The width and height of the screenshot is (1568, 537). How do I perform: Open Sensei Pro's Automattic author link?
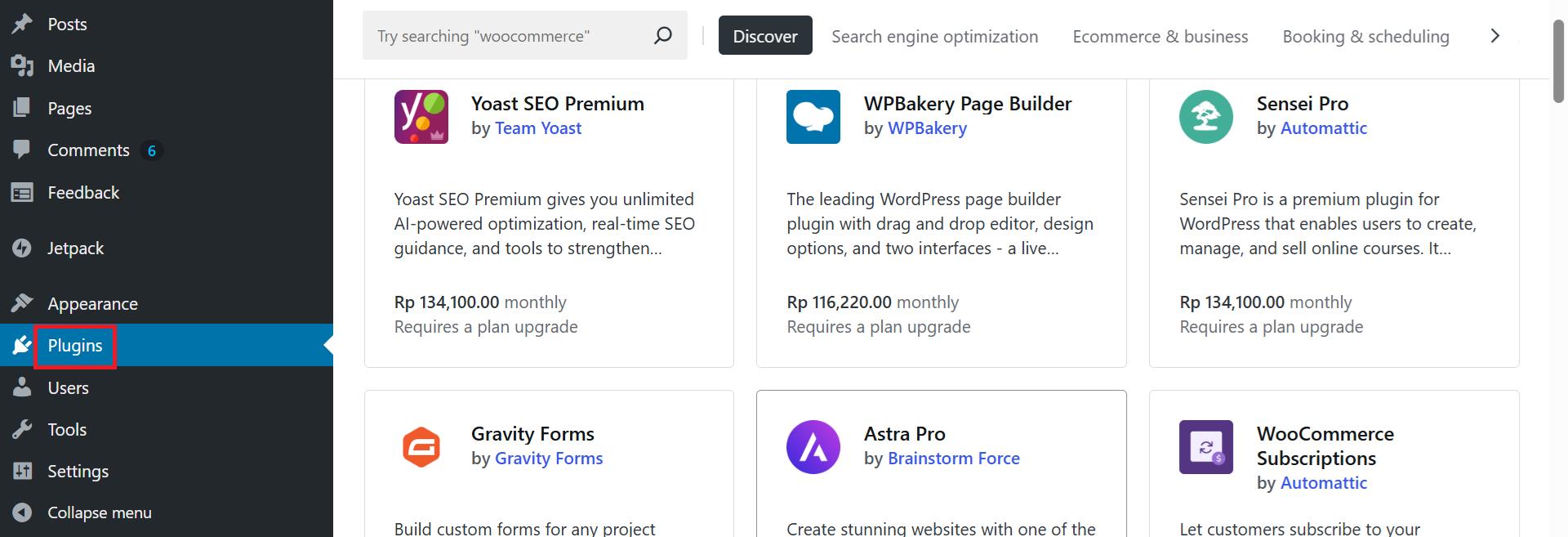(1324, 128)
